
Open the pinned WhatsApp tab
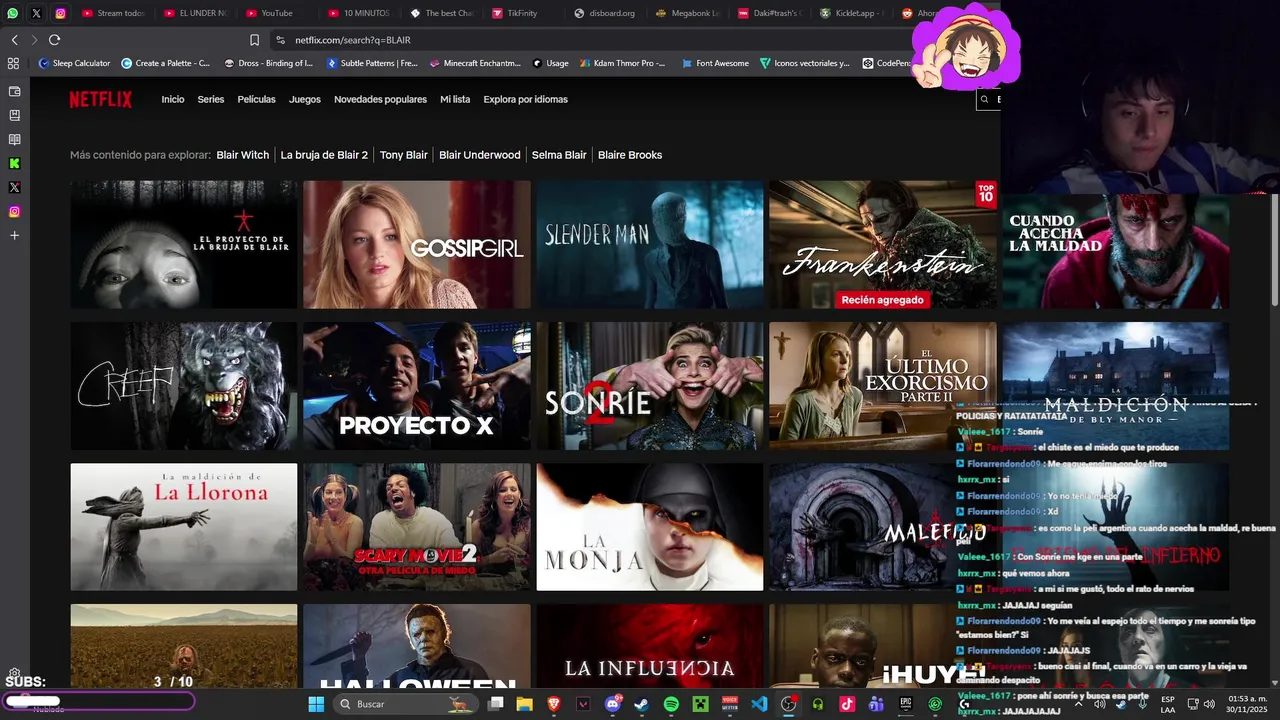12,13
